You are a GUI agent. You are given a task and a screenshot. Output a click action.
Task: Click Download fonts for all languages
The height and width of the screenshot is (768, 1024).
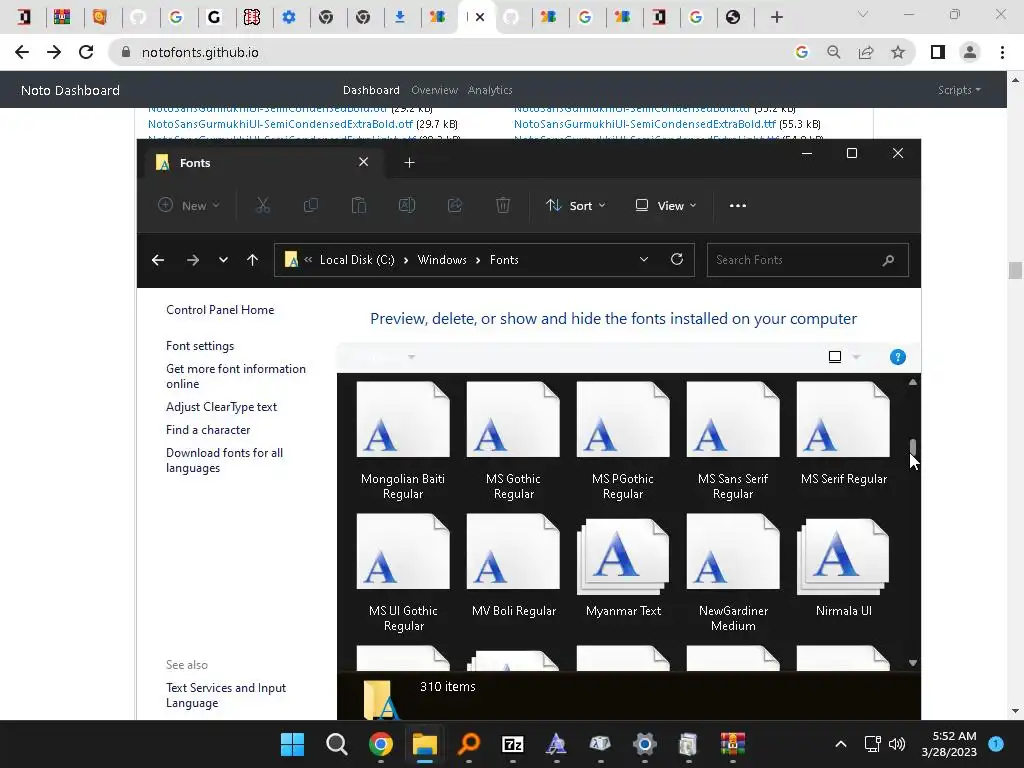click(x=224, y=460)
